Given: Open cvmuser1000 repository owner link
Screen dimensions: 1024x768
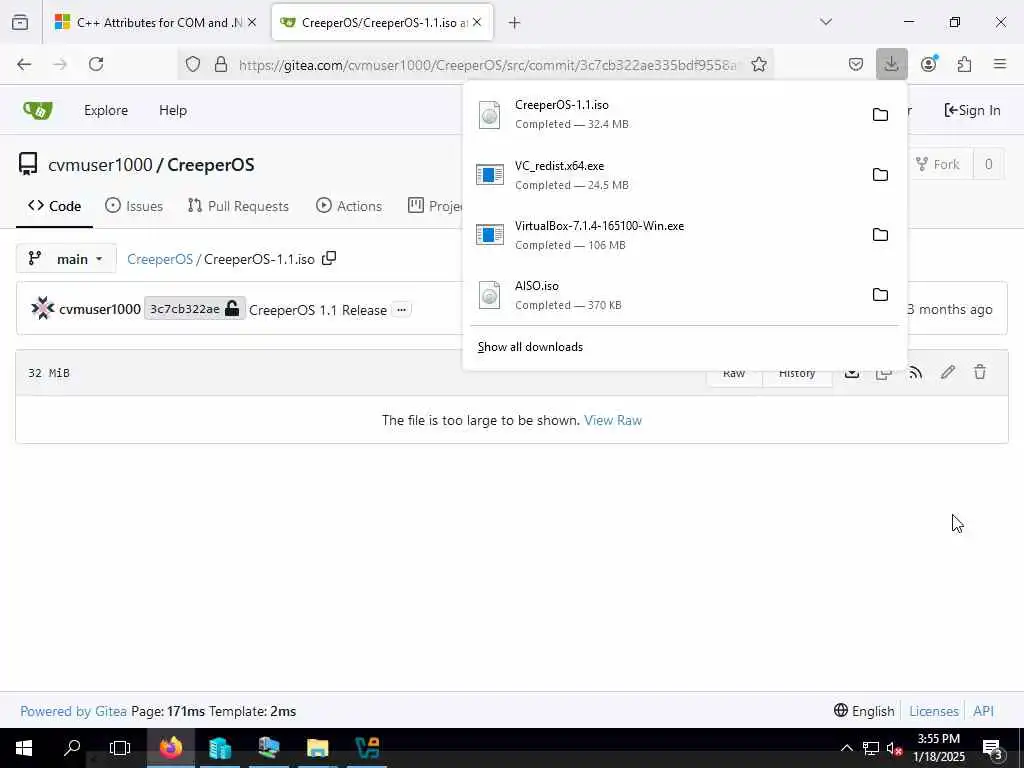Looking at the screenshot, I should [100, 165].
